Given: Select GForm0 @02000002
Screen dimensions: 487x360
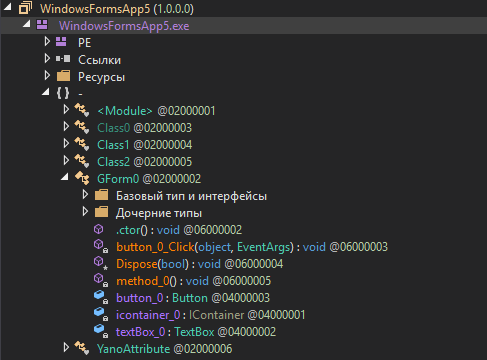Looking at the screenshot, I should pyautogui.click(x=149, y=179).
